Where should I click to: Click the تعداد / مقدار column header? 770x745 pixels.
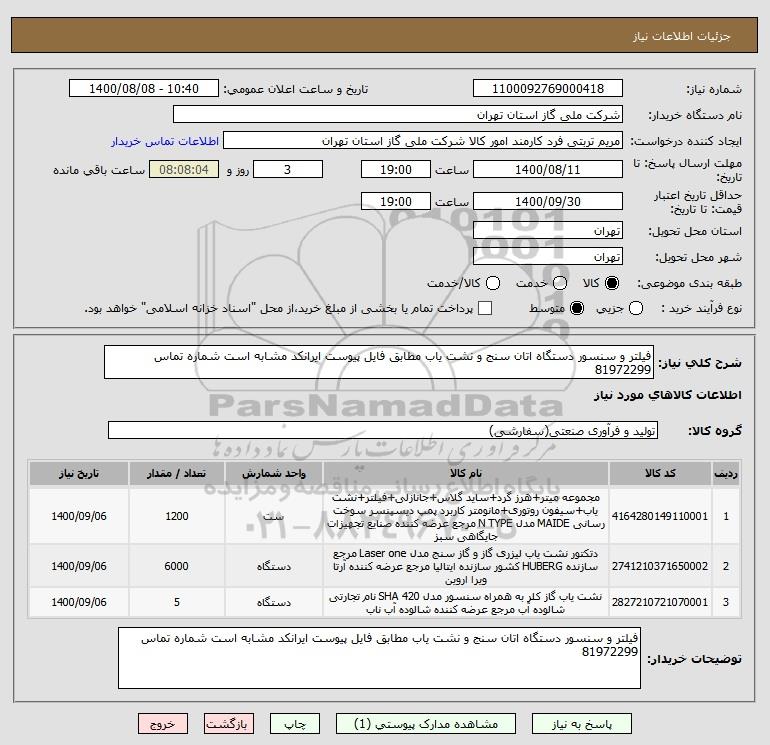point(177,473)
